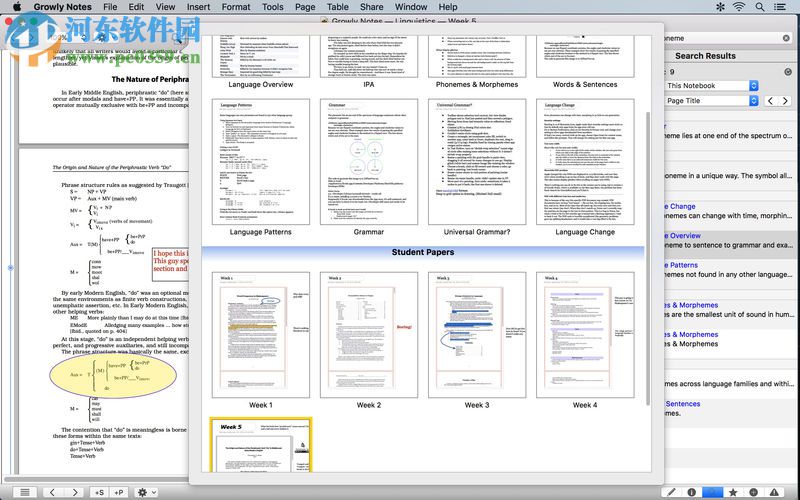Open the Format menu

click(236, 7)
